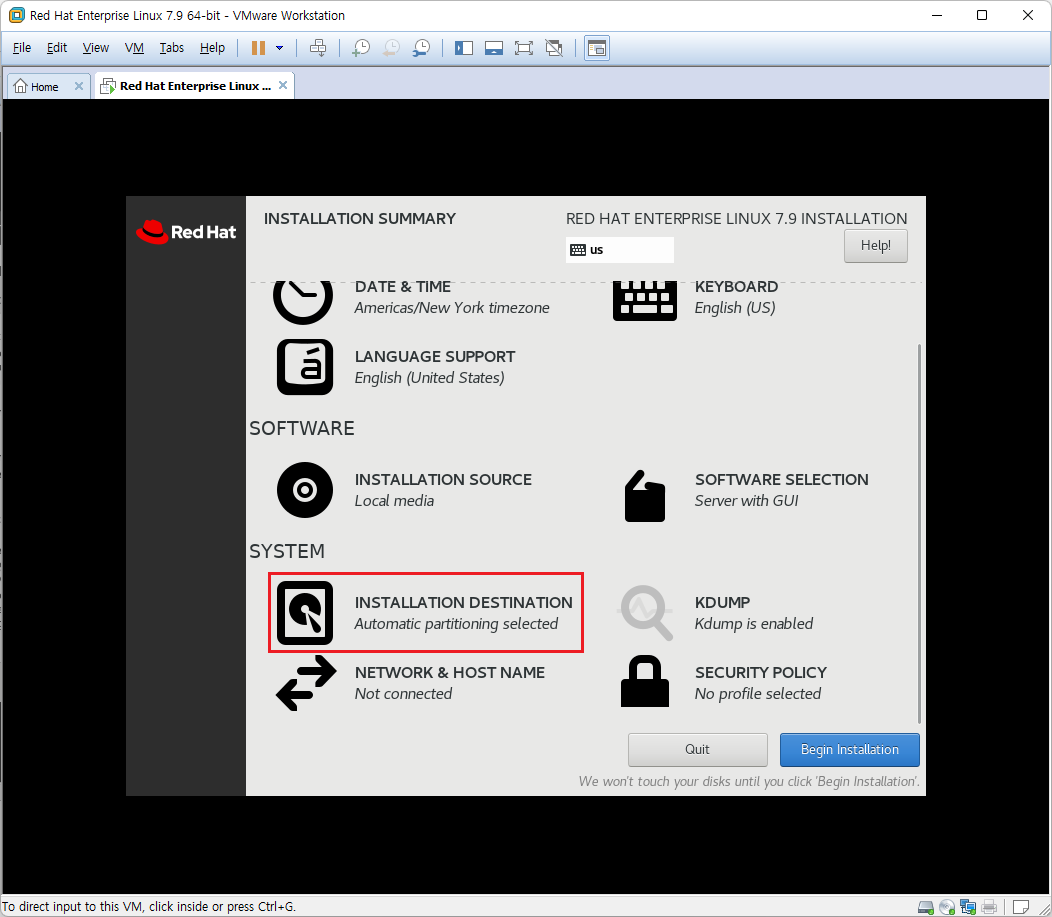Open the Software Selection package icon
This screenshot has width=1052, height=917.
(645, 496)
